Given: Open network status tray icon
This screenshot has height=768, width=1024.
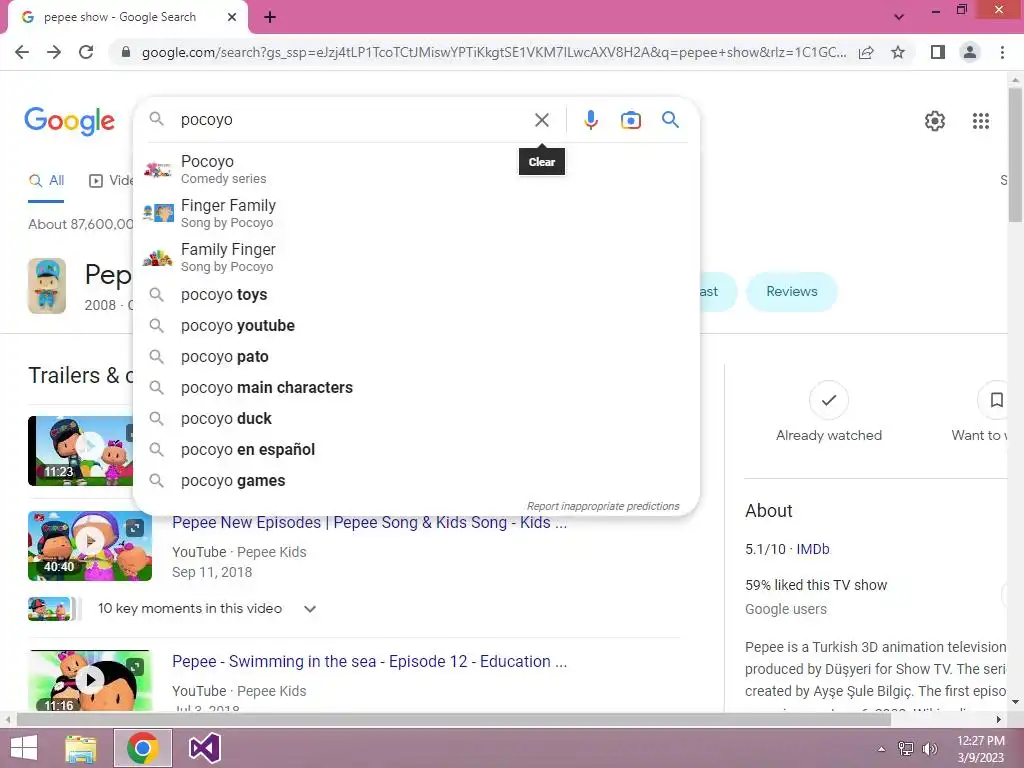Looking at the screenshot, I should [x=905, y=749].
